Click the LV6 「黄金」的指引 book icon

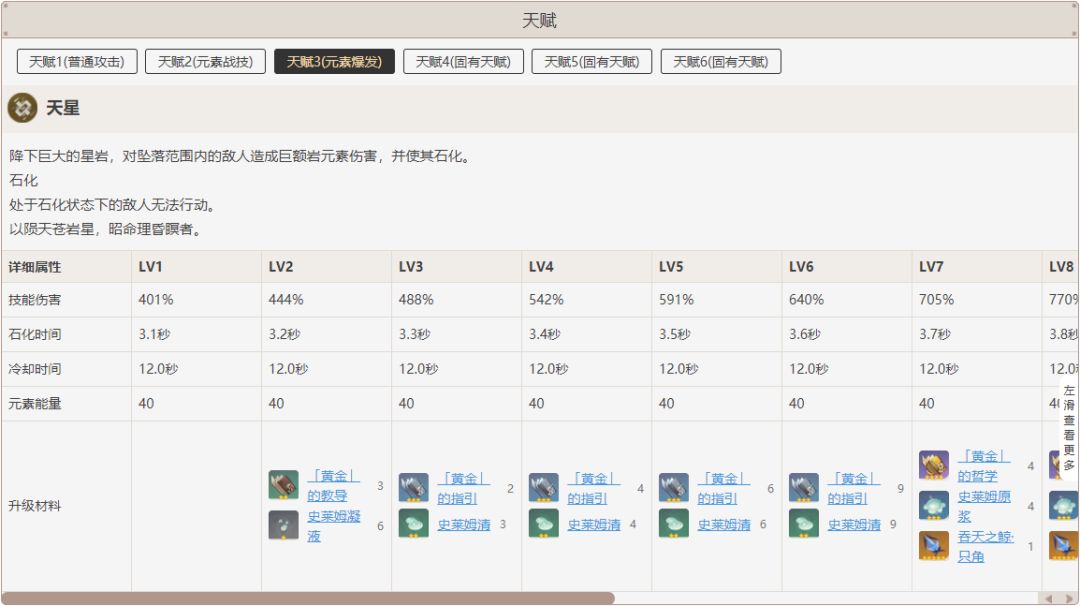pos(804,488)
